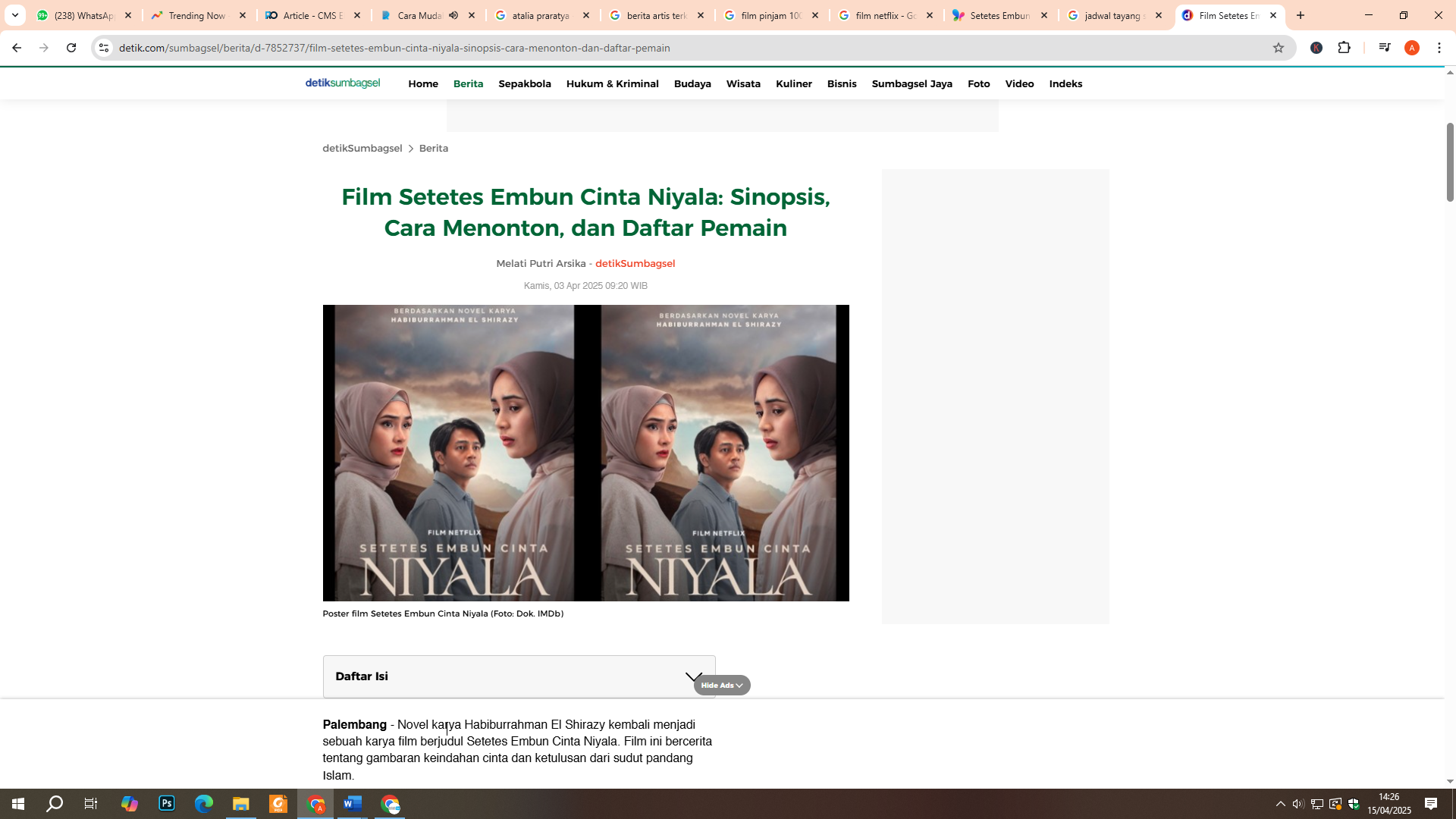1456x819 pixels.
Task: Open the Chrome profile avatar
Action: click(x=1412, y=48)
